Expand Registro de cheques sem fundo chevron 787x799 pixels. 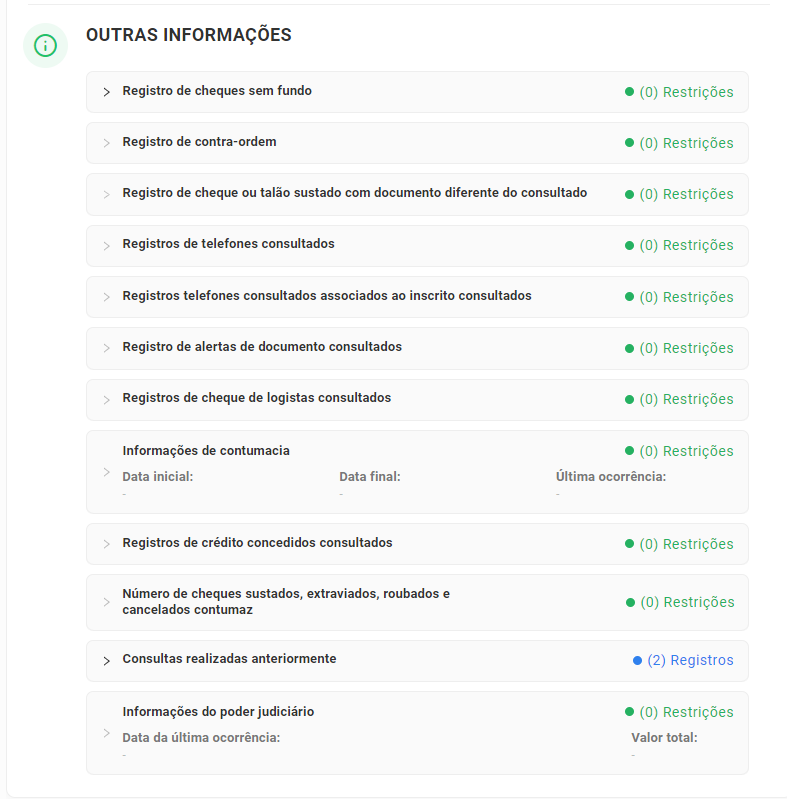107,92
